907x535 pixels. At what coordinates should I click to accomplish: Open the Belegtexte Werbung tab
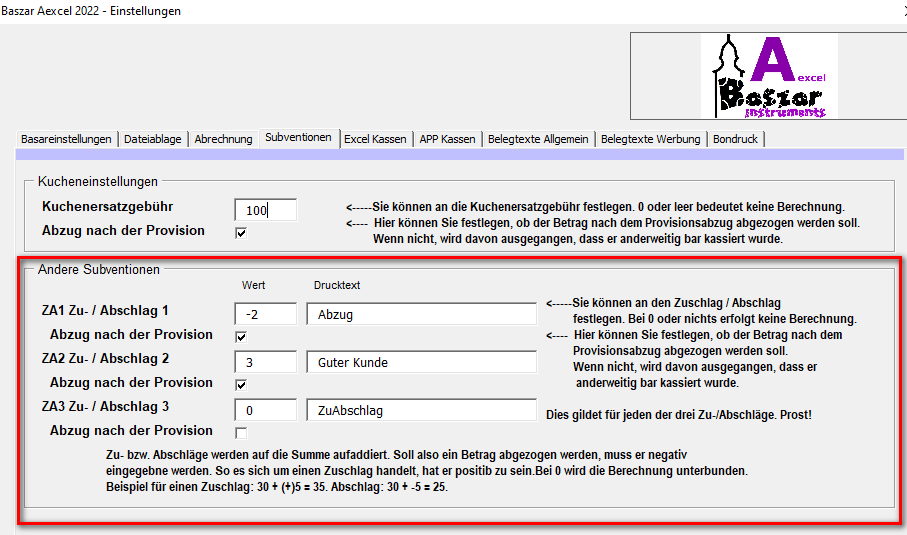[x=651, y=139]
